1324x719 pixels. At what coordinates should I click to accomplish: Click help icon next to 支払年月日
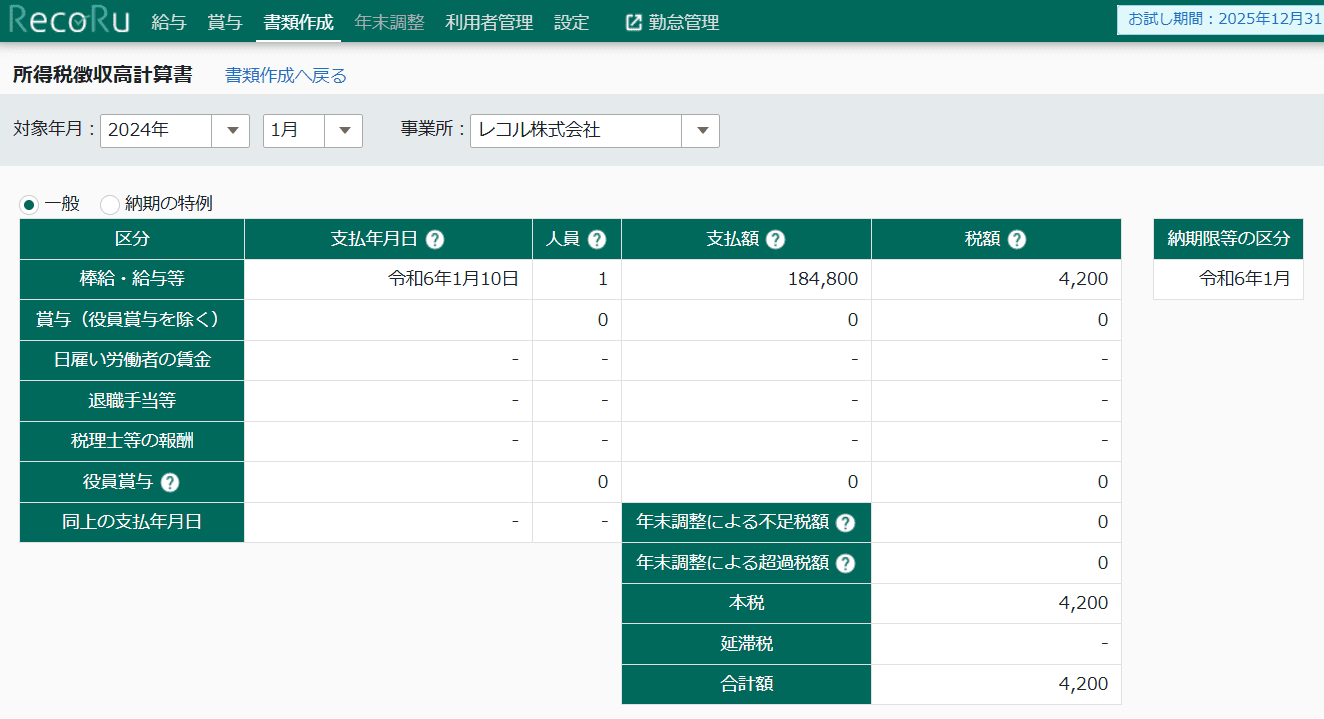pyautogui.click(x=435, y=240)
